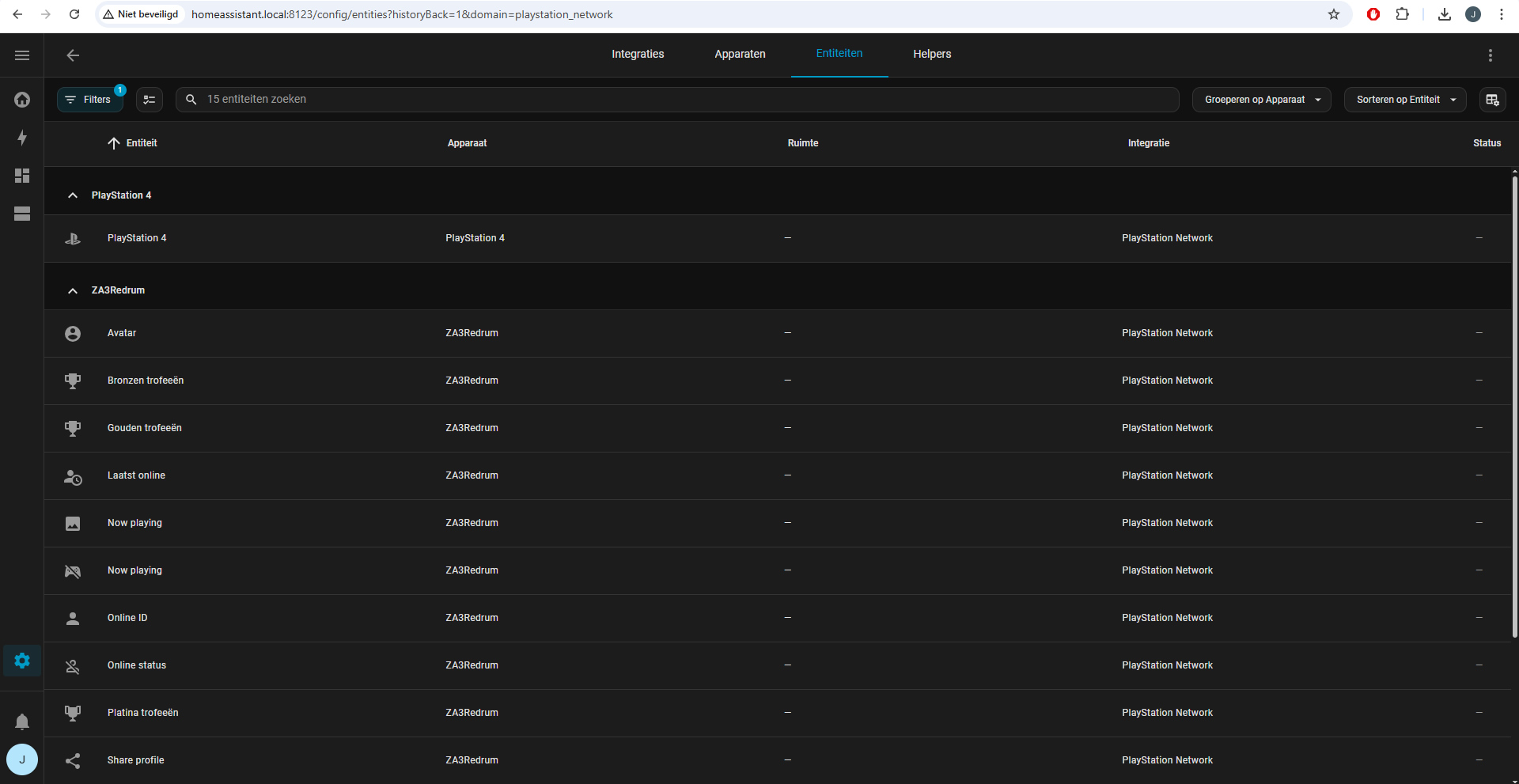Screen dimensions: 1519x784
Task: Open the Laatst online entity row
Action: point(136,475)
